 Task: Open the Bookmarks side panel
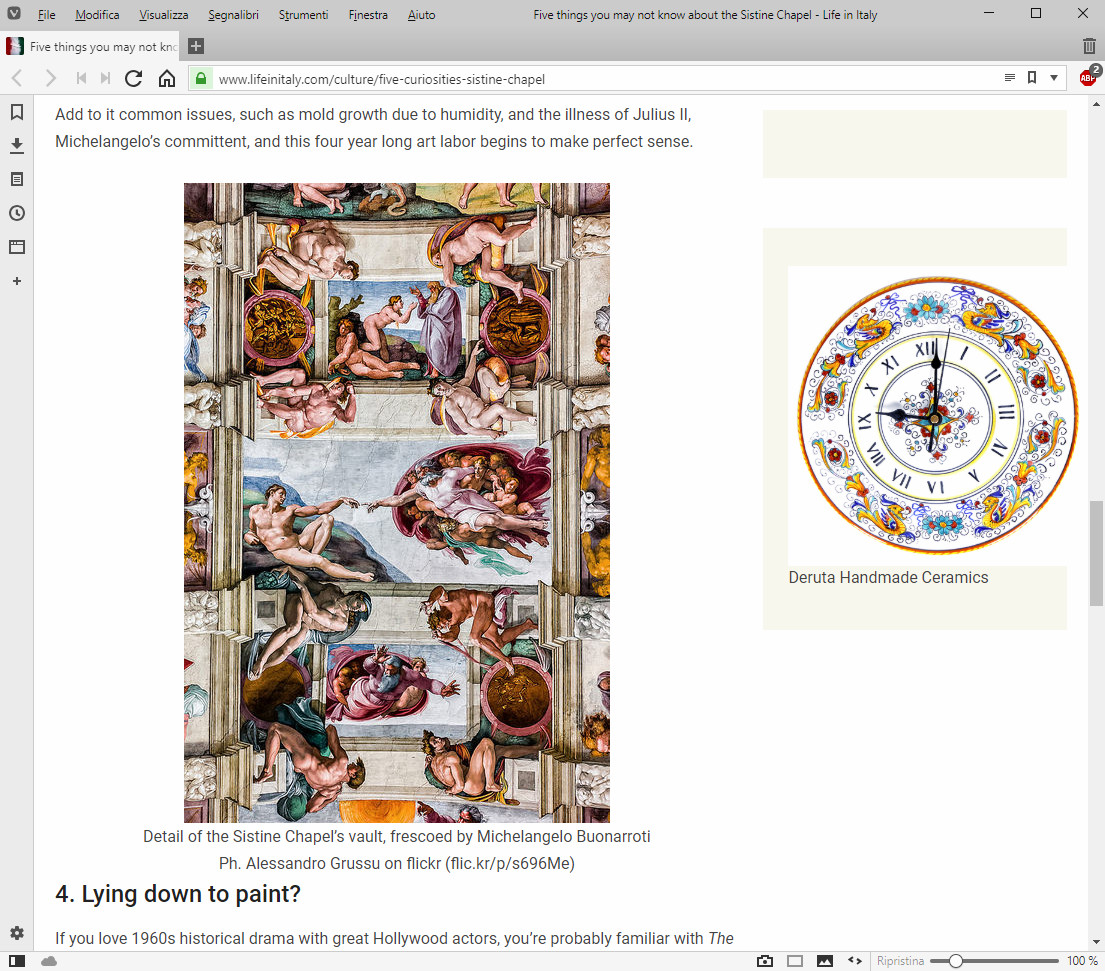pyautogui.click(x=17, y=112)
